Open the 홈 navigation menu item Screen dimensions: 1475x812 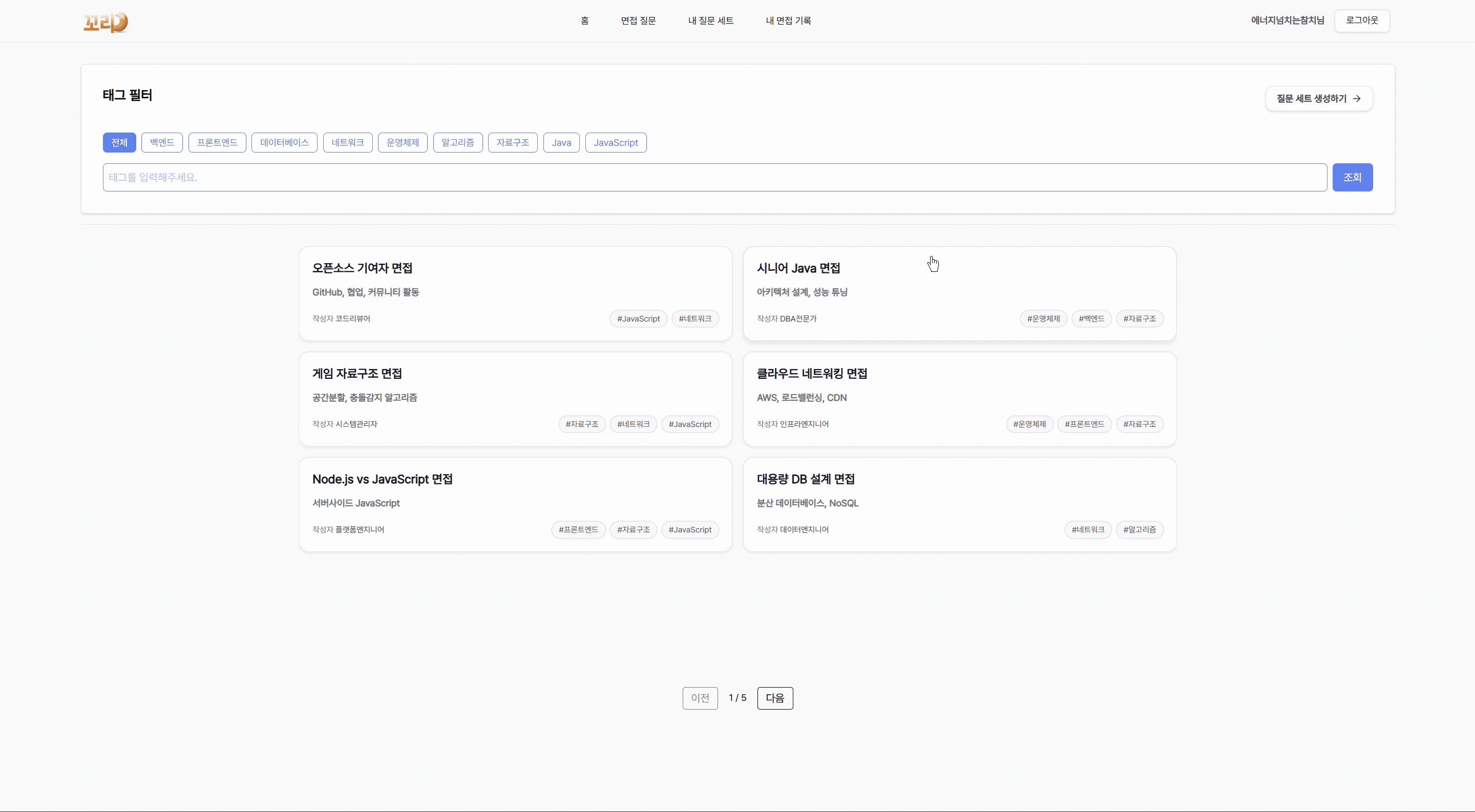(584, 20)
